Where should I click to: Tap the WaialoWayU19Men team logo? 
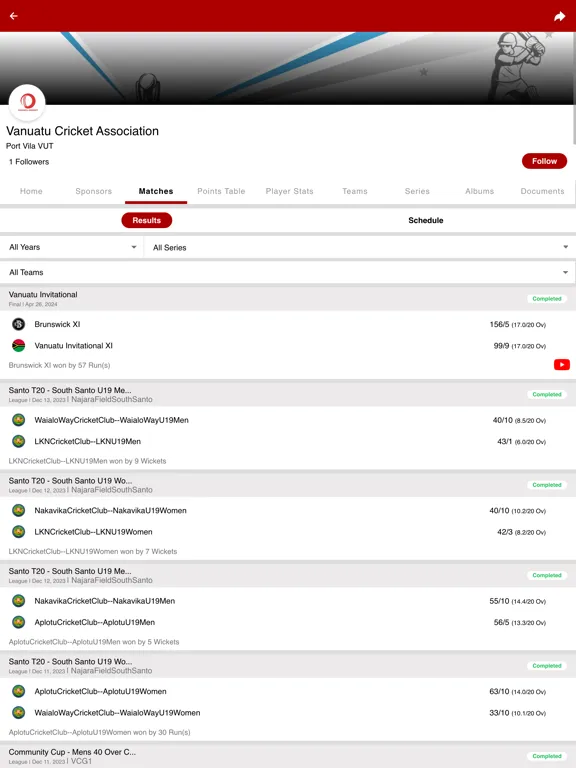pos(19,420)
